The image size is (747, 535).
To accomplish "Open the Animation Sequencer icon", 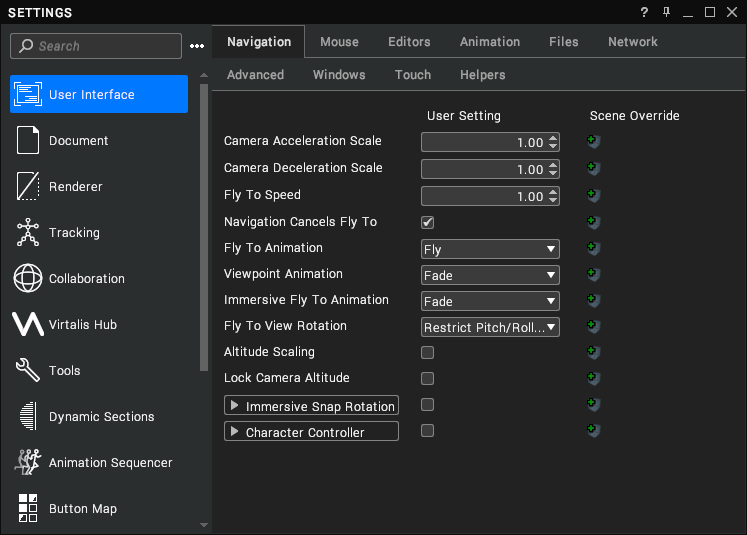I will (28, 462).
